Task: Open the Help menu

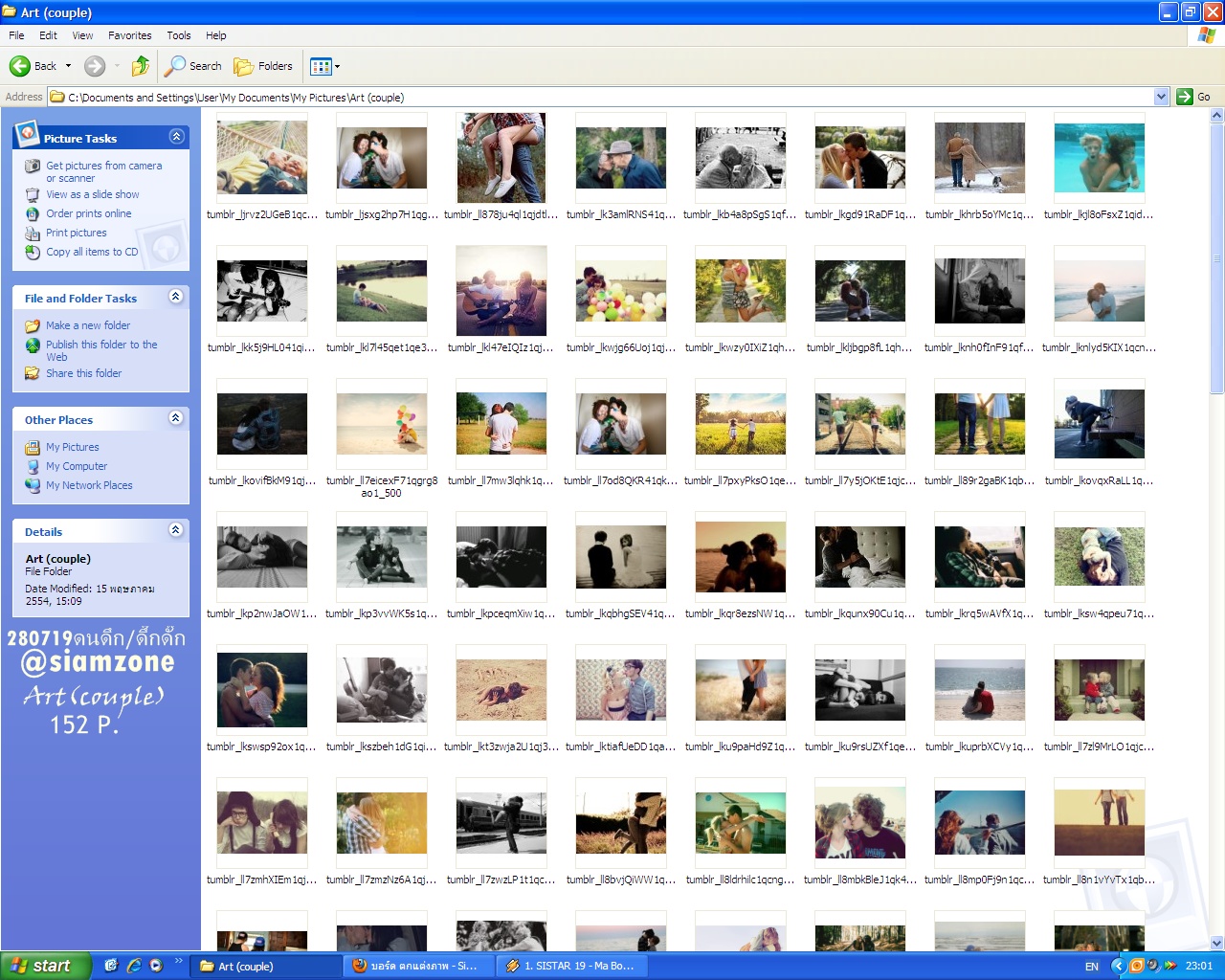Action: tap(216, 35)
